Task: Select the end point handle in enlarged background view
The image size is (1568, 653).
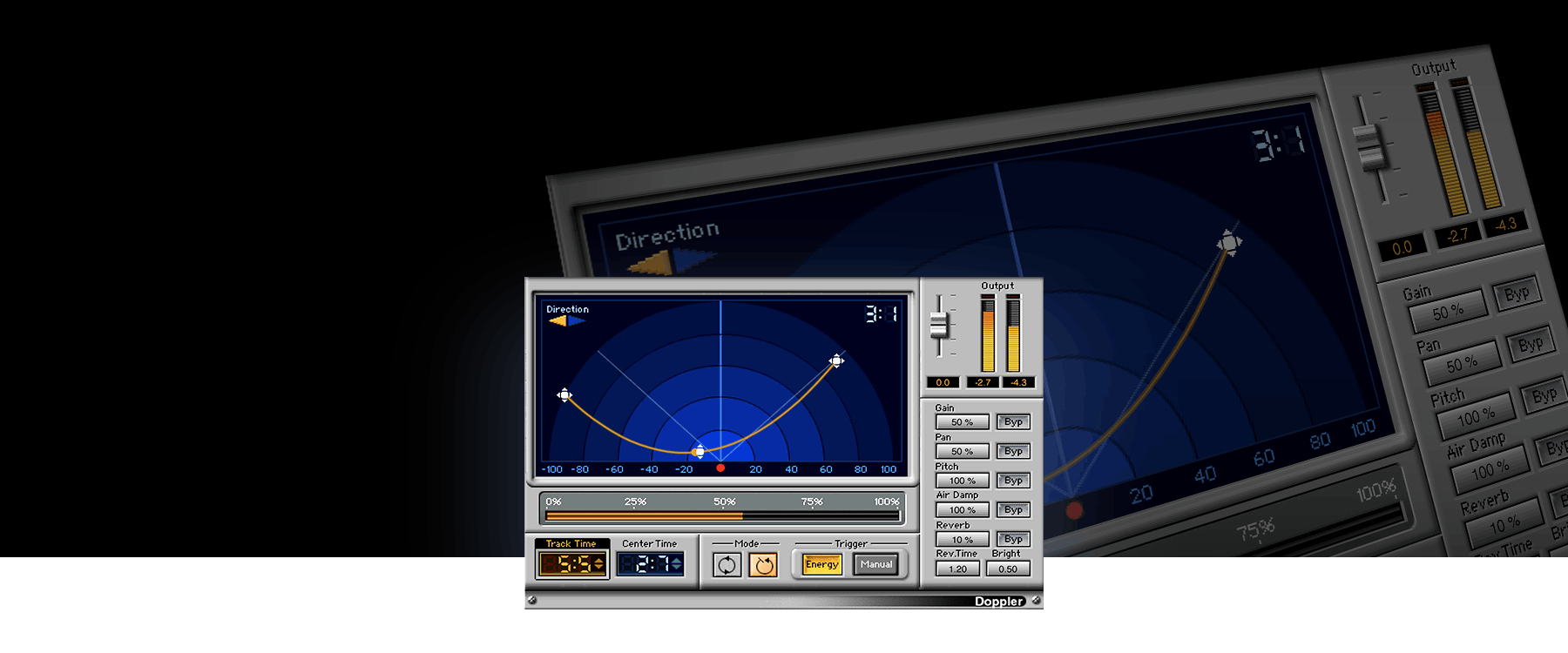Action: point(1229,242)
